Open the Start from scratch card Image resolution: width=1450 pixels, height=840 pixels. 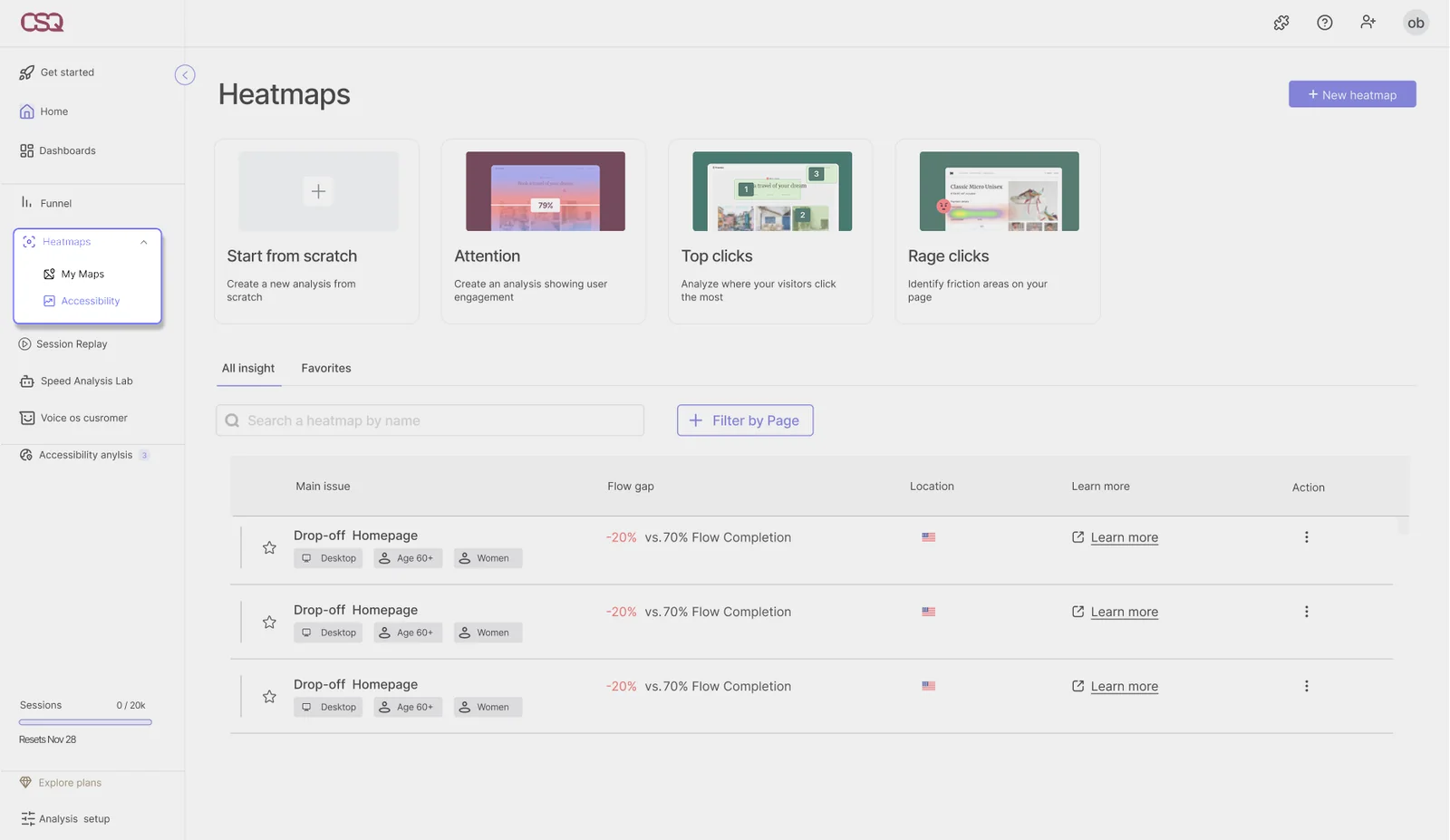(317, 231)
